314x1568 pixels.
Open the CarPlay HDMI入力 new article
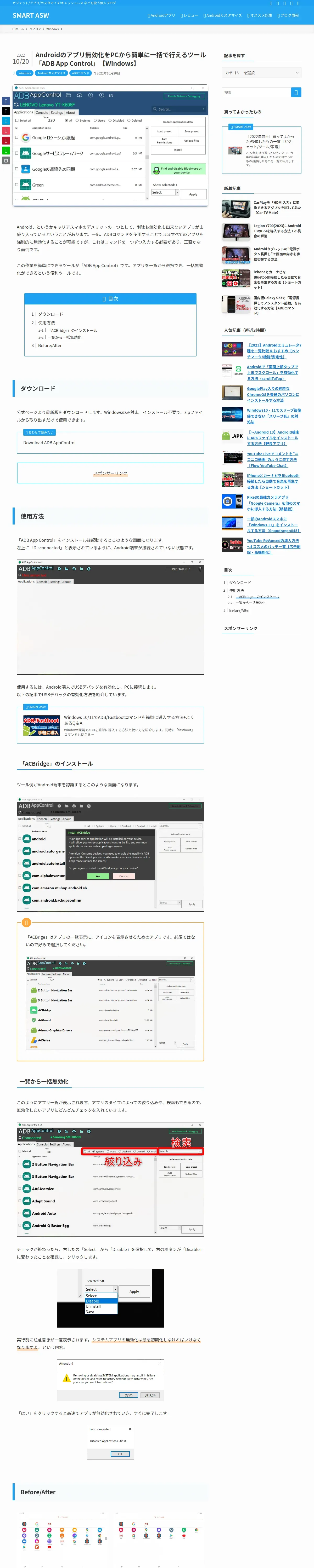pos(277,207)
